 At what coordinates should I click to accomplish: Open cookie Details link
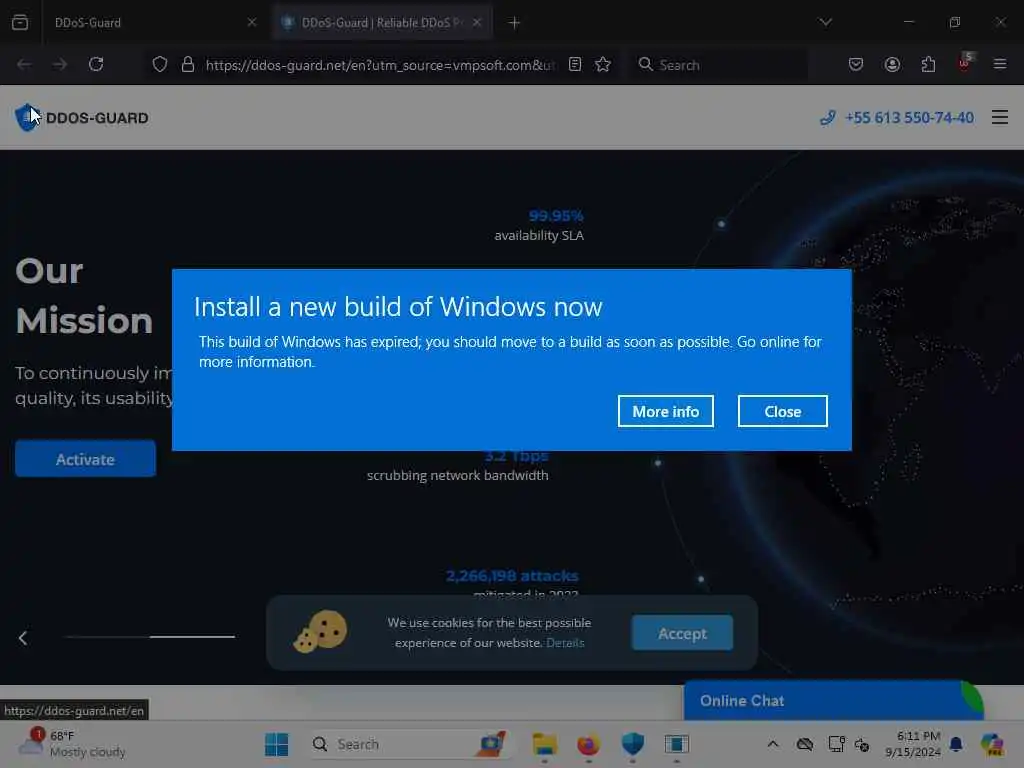click(x=565, y=643)
